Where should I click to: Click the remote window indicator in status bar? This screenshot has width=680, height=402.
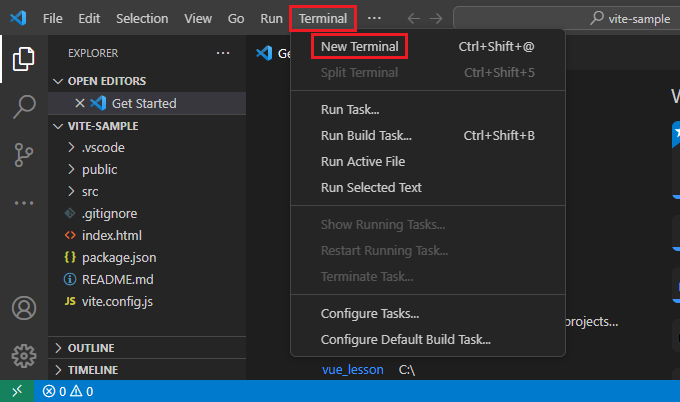(x=17, y=391)
